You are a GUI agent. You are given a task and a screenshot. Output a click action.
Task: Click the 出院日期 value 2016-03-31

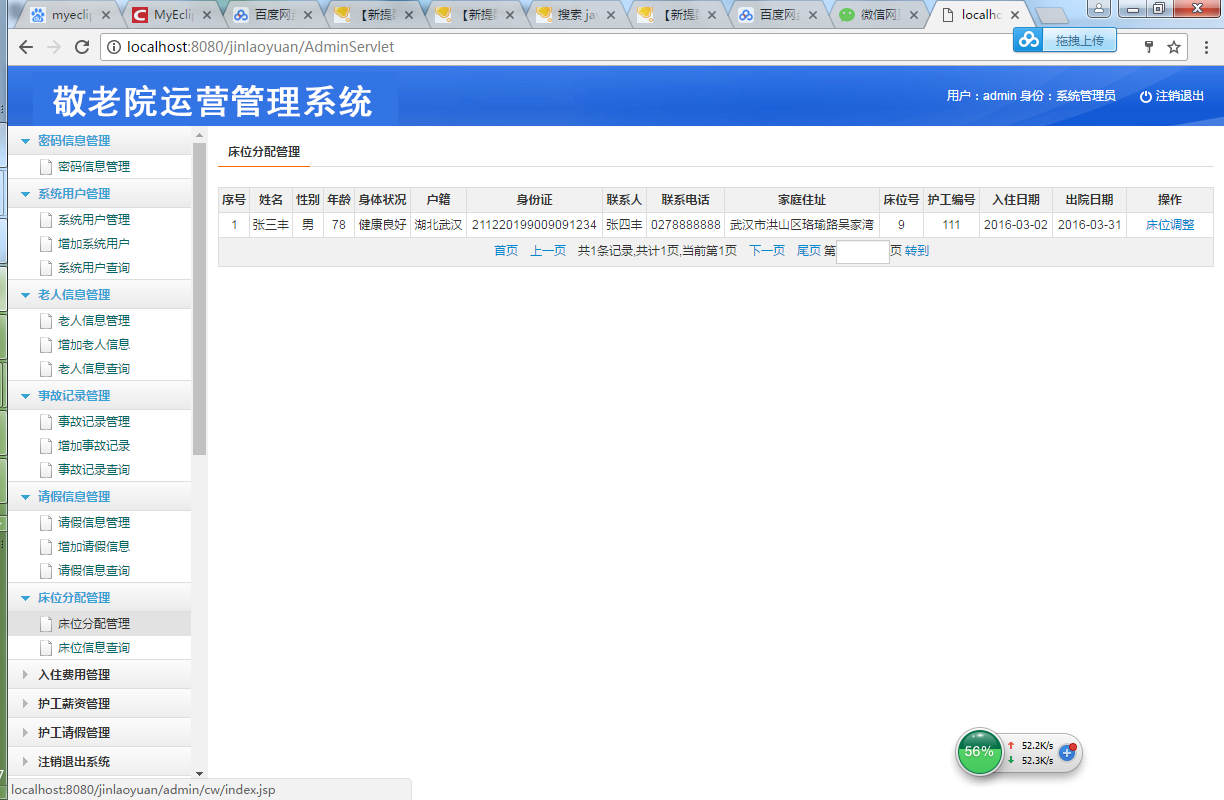pos(1089,225)
